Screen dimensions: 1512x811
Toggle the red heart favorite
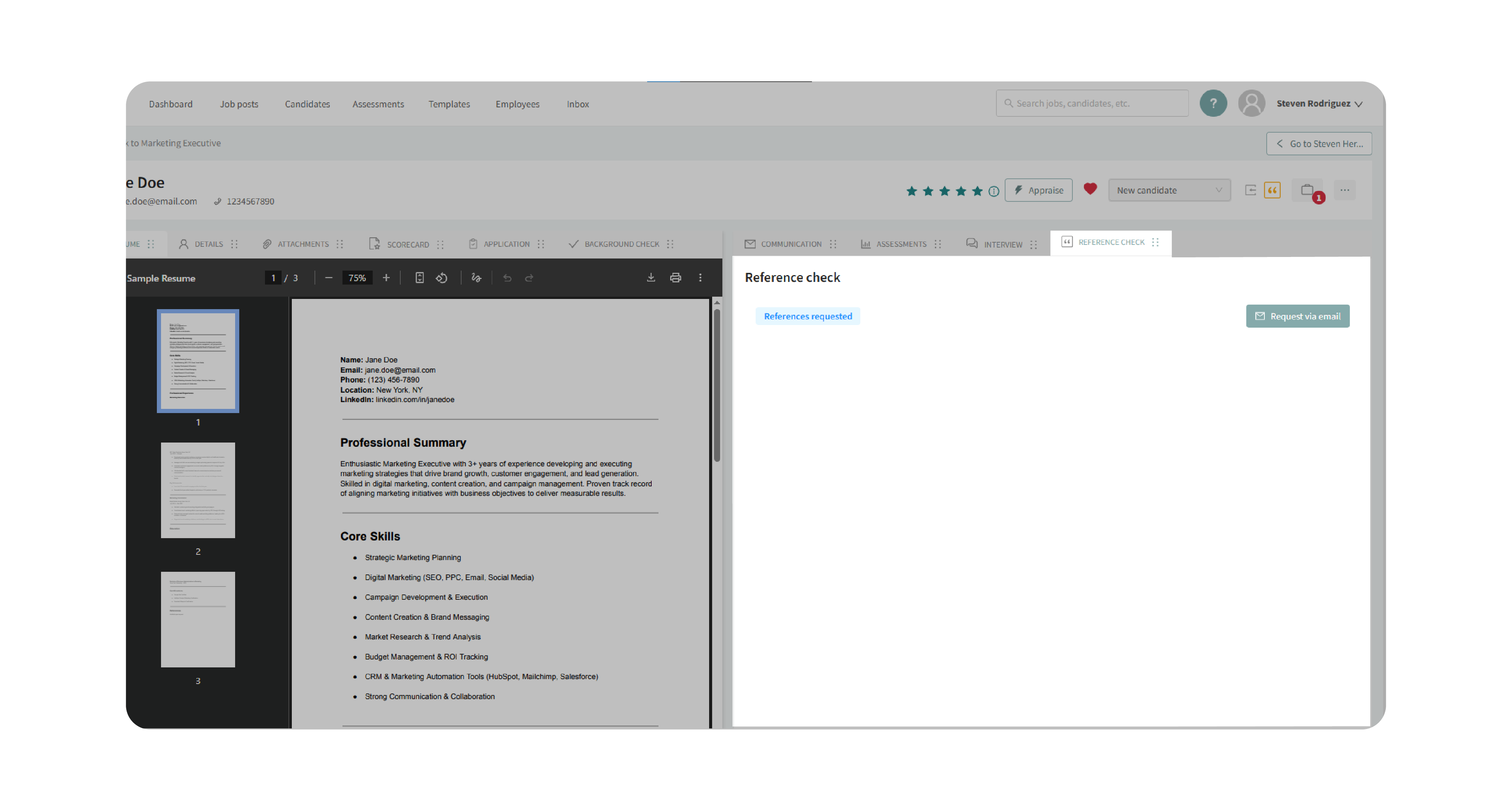coord(1090,189)
